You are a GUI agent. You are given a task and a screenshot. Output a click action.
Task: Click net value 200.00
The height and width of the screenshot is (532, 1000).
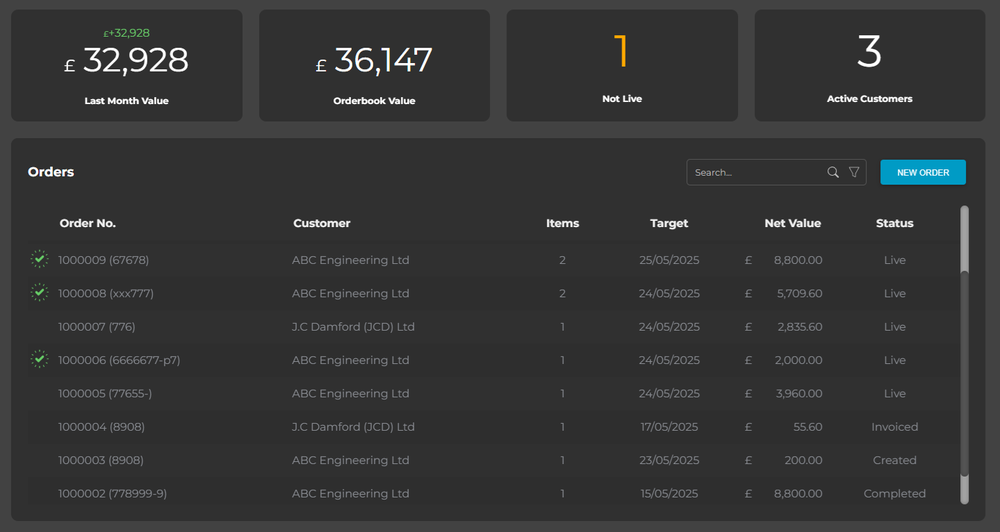click(803, 460)
